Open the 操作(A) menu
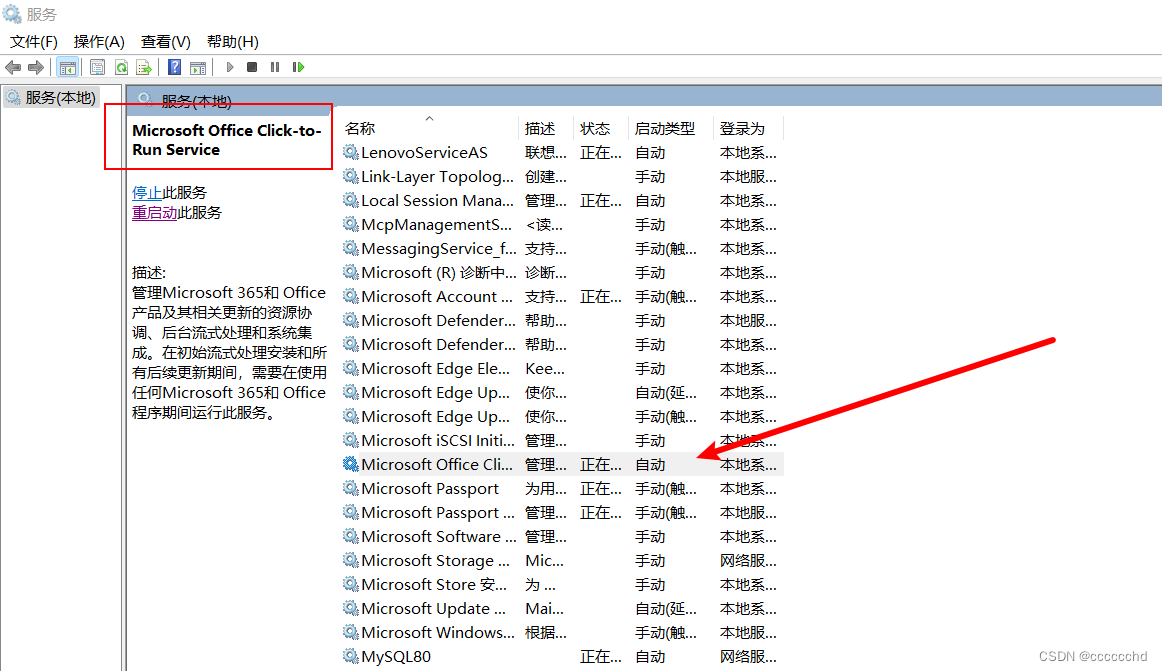The image size is (1162, 671). [x=99, y=42]
